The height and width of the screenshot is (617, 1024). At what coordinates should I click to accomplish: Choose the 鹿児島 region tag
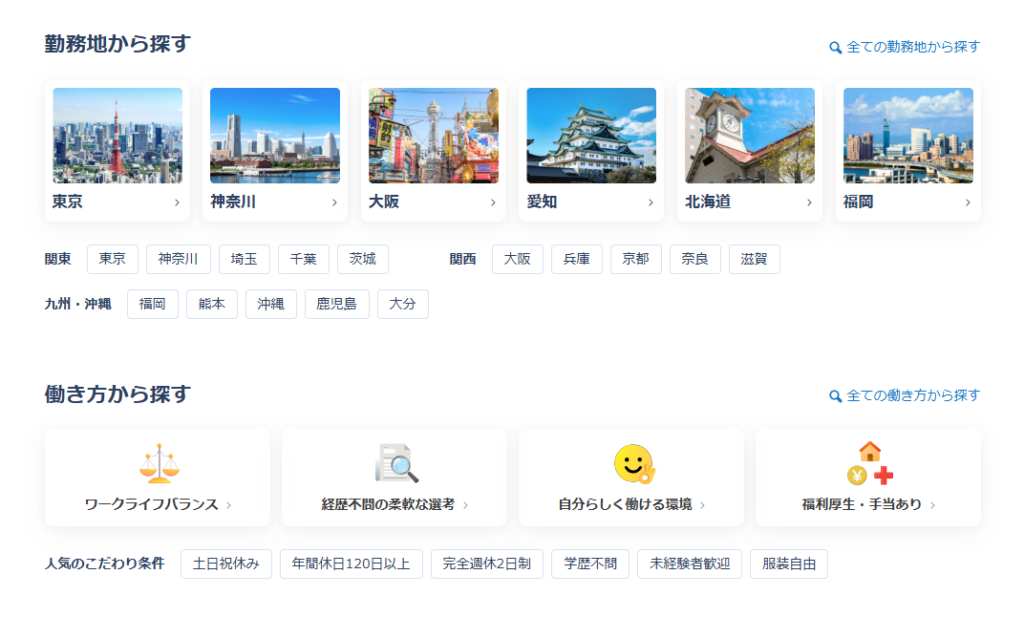click(337, 304)
